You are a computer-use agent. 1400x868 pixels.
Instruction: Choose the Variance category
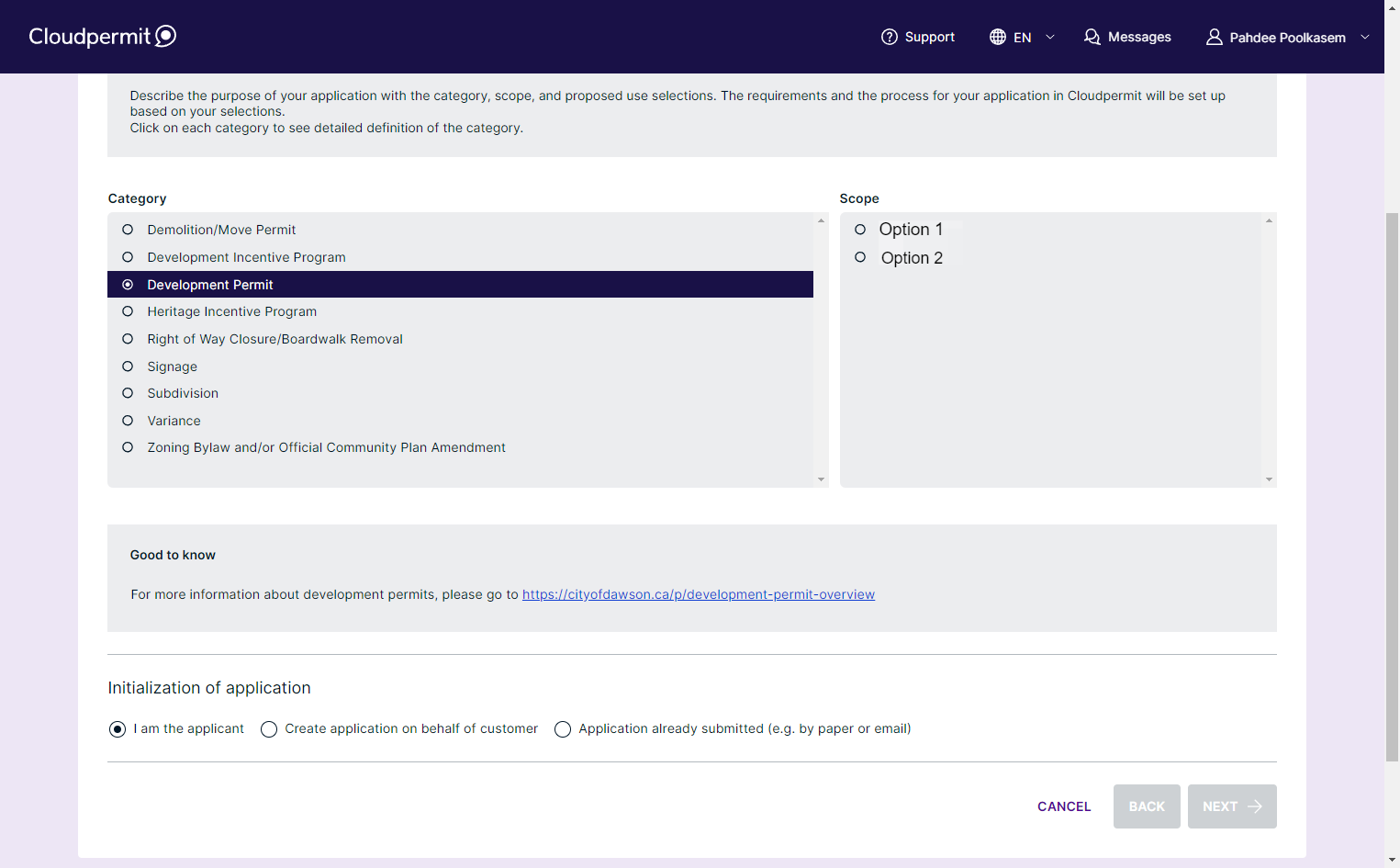pos(460,421)
